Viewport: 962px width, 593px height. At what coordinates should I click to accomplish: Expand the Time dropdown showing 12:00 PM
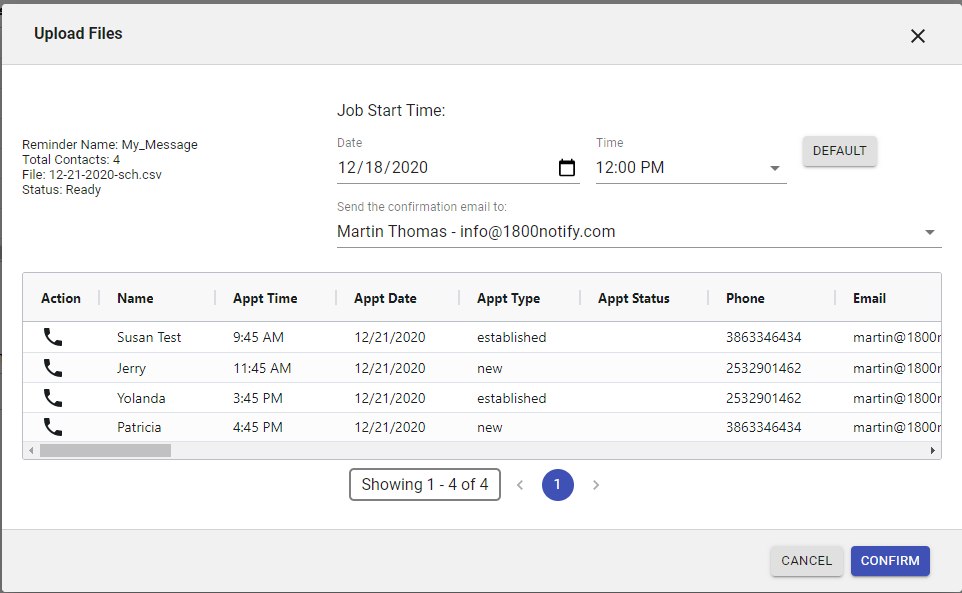coord(775,168)
